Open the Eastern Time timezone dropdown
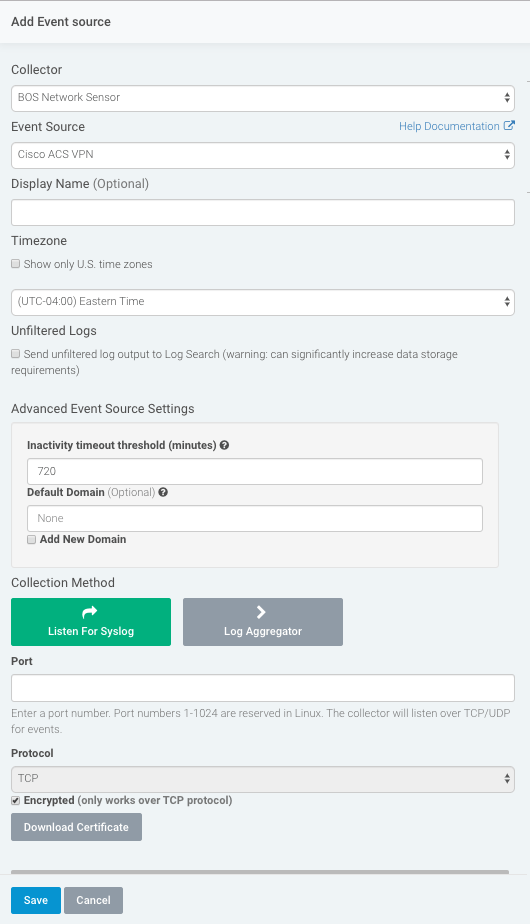 pyautogui.click(x=263, y=302)
